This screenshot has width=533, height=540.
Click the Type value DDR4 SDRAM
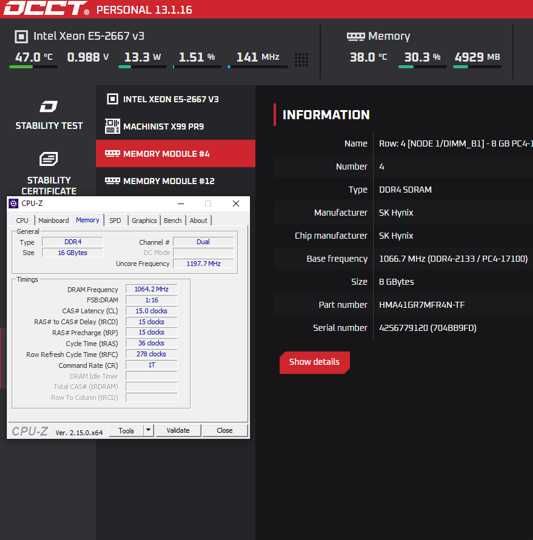point(405,190)
